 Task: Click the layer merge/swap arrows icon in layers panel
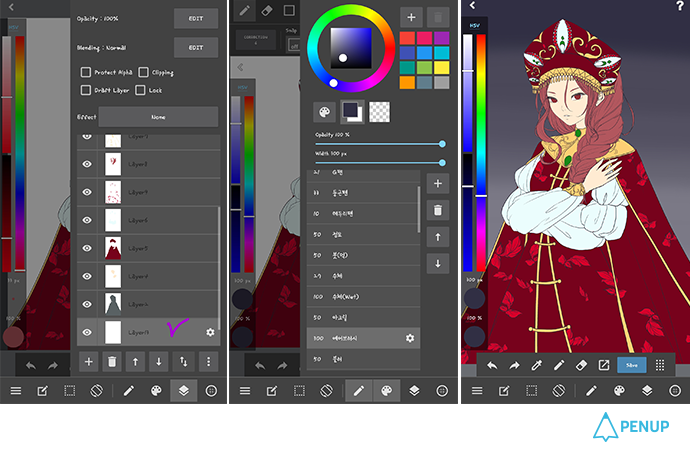point(184,362)
